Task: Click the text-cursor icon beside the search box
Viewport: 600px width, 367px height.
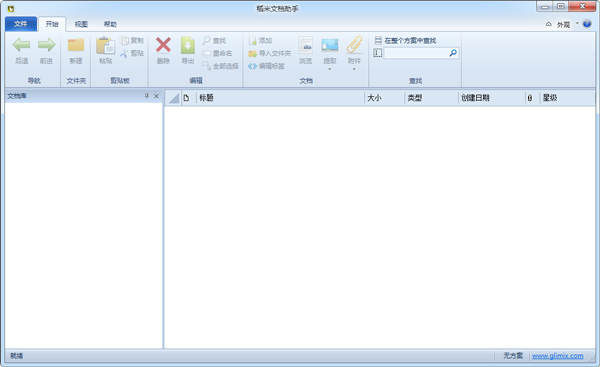Action: point(378,53)
